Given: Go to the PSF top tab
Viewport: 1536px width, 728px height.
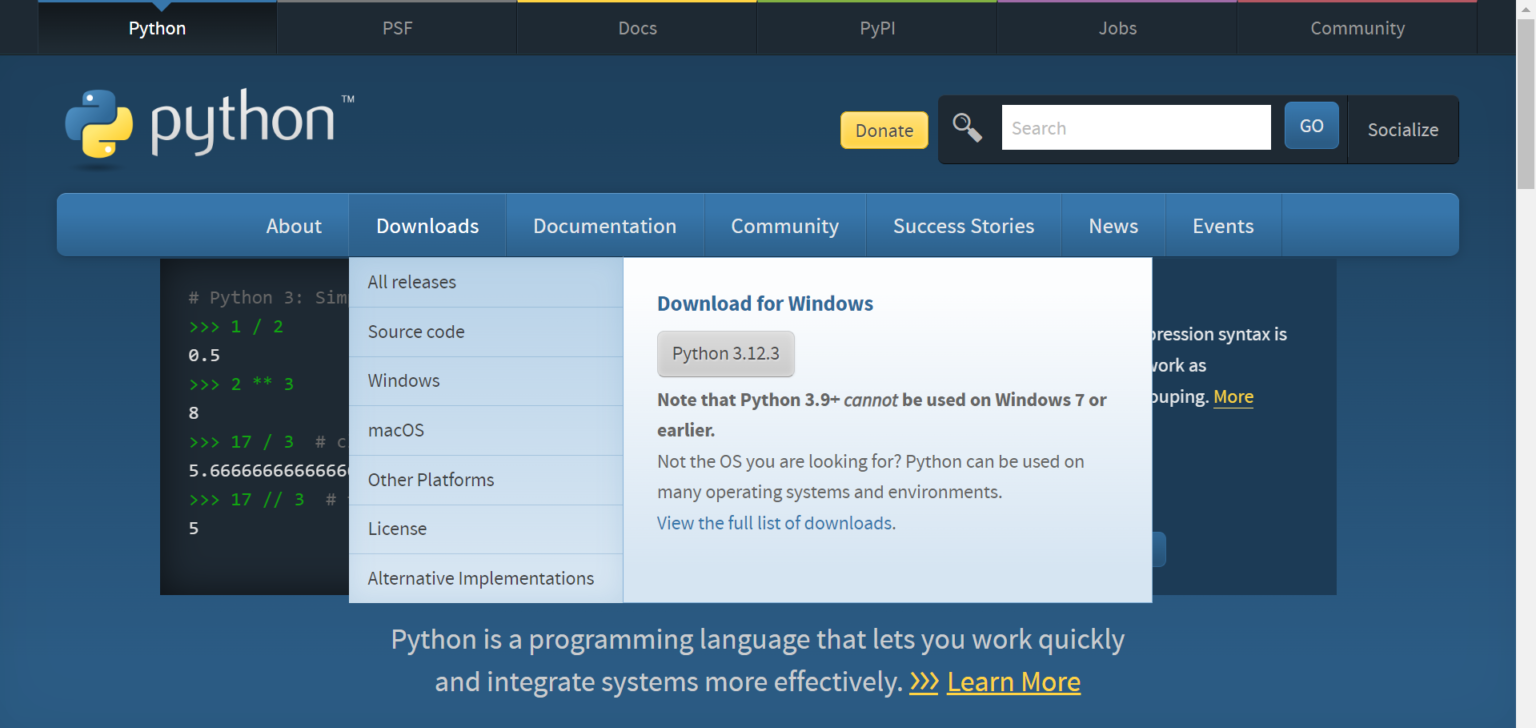Looking at the screenshot, I should tap(397, 28).
